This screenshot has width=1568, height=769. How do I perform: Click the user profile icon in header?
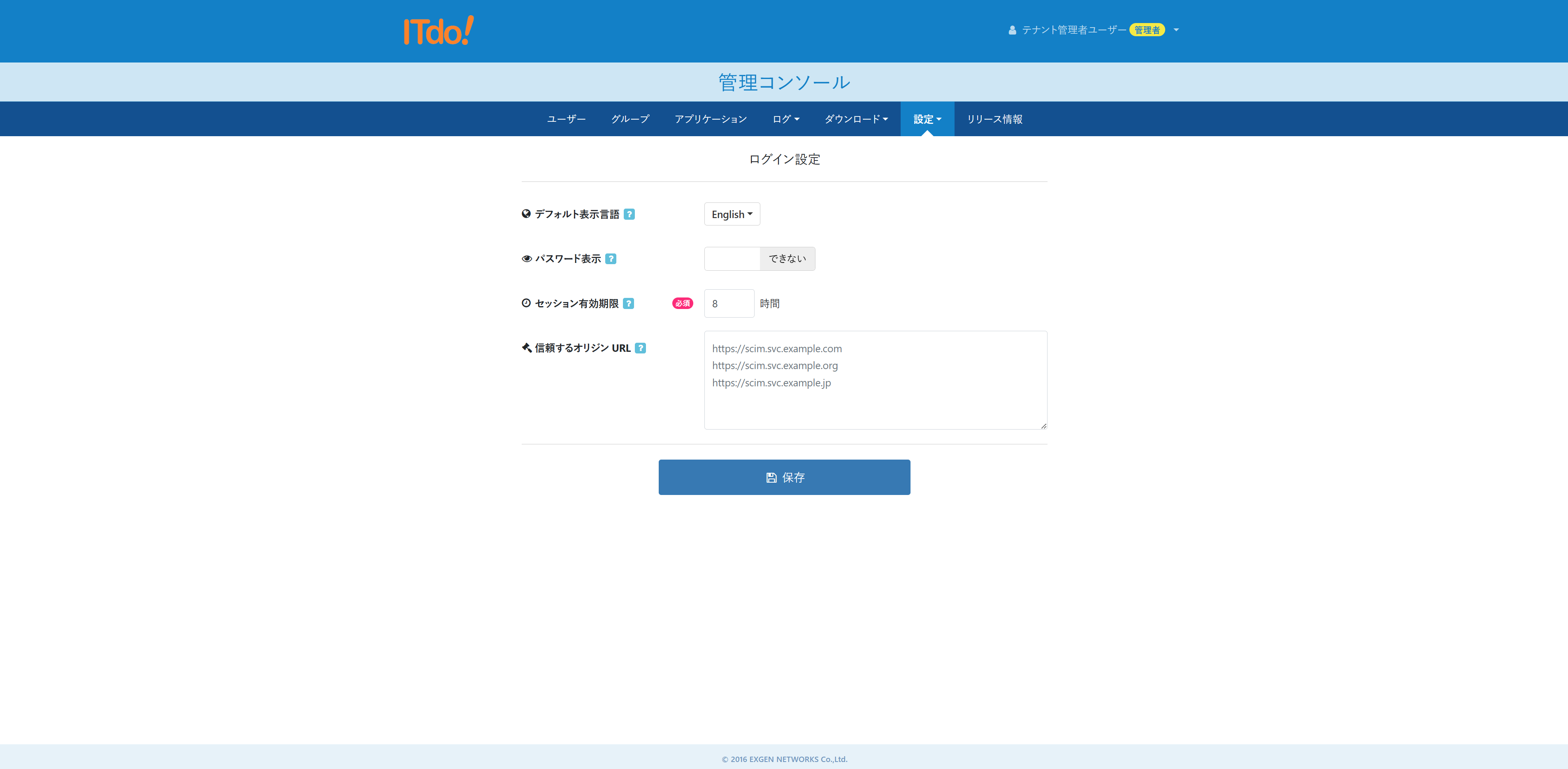(1012, 30)
